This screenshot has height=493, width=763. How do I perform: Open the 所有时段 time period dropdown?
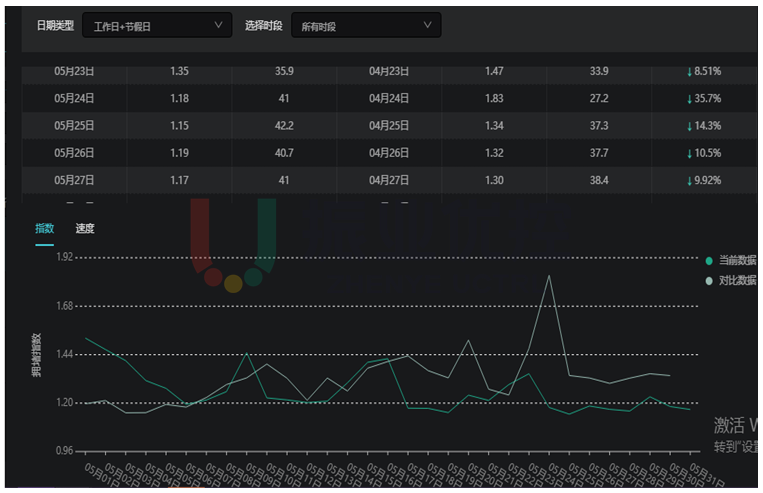(x=365, y=26)
